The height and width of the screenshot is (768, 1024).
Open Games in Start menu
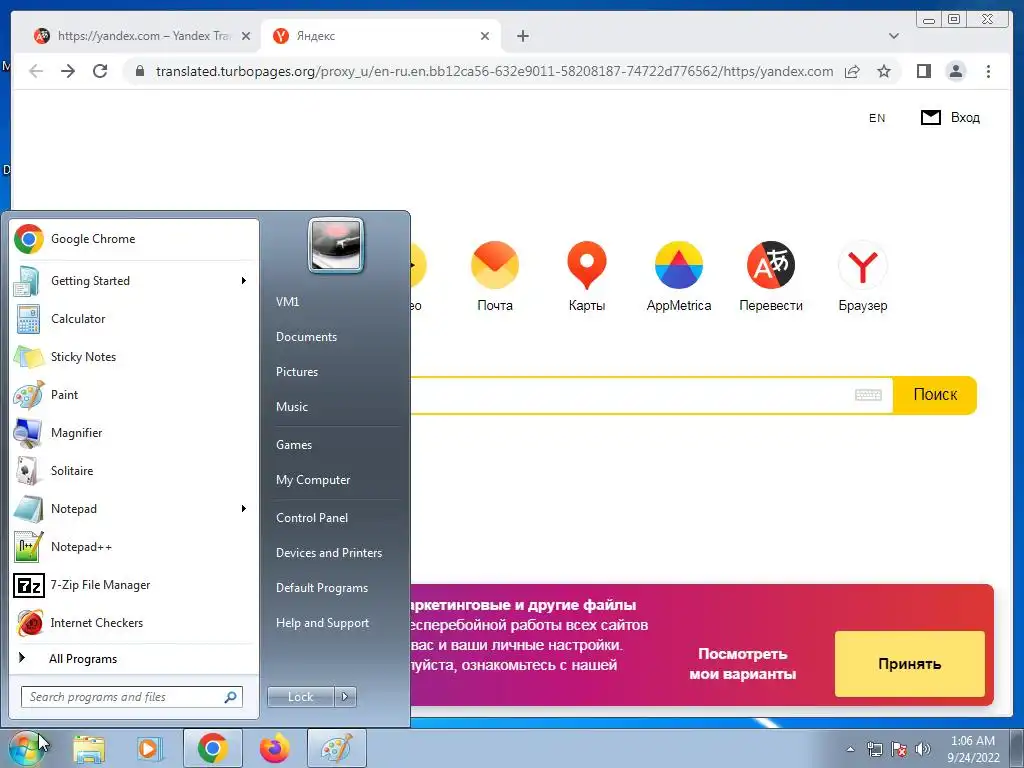[x=294, y=445]
